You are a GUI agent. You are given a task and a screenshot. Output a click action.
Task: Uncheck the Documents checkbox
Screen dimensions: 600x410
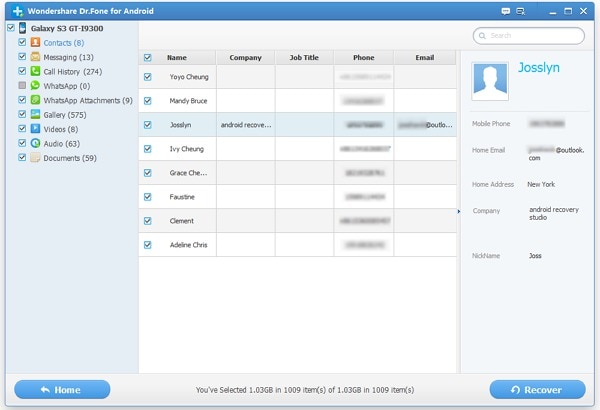22,157
